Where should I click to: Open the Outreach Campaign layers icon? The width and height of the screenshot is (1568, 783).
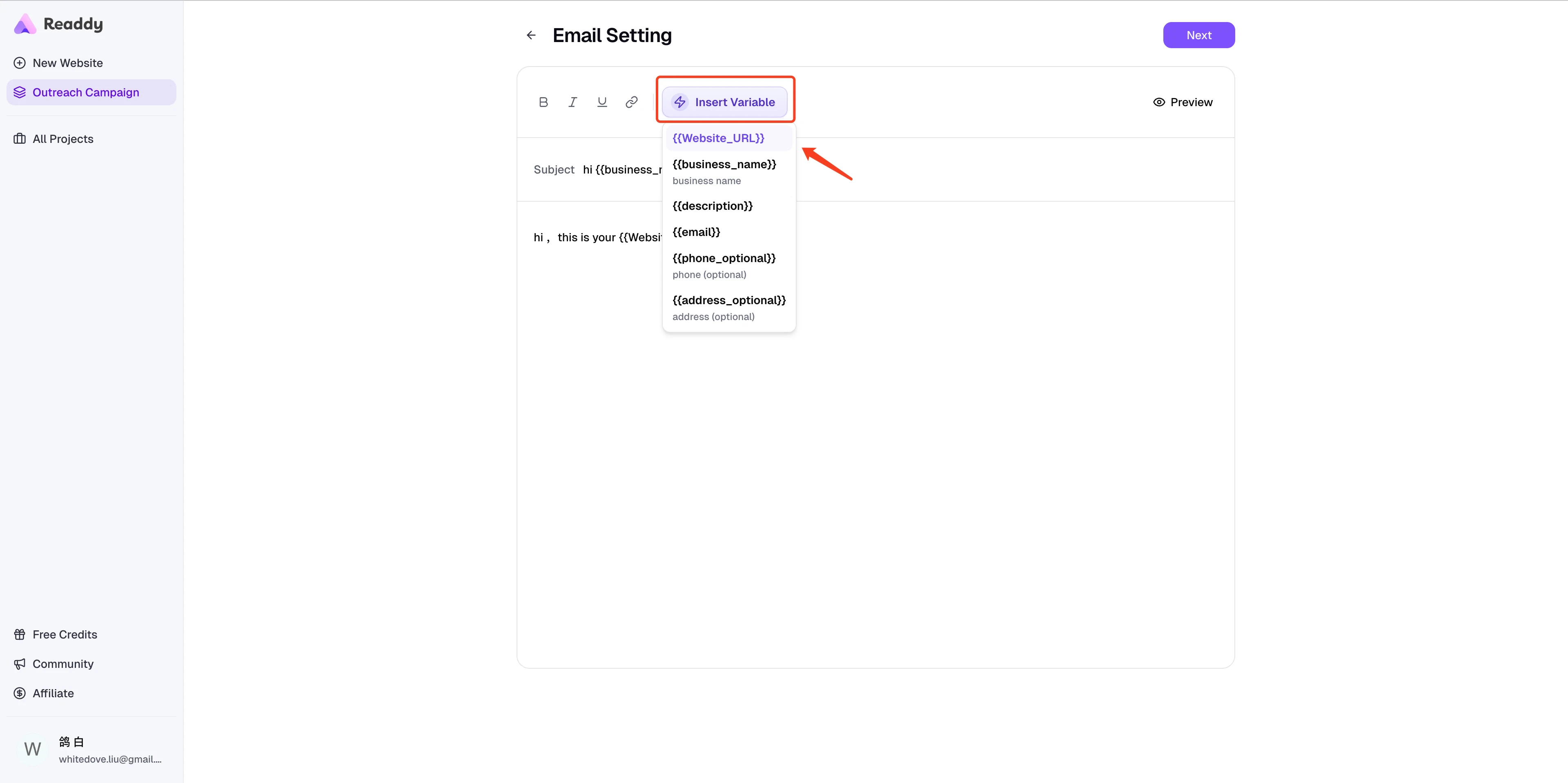[20, 92]
